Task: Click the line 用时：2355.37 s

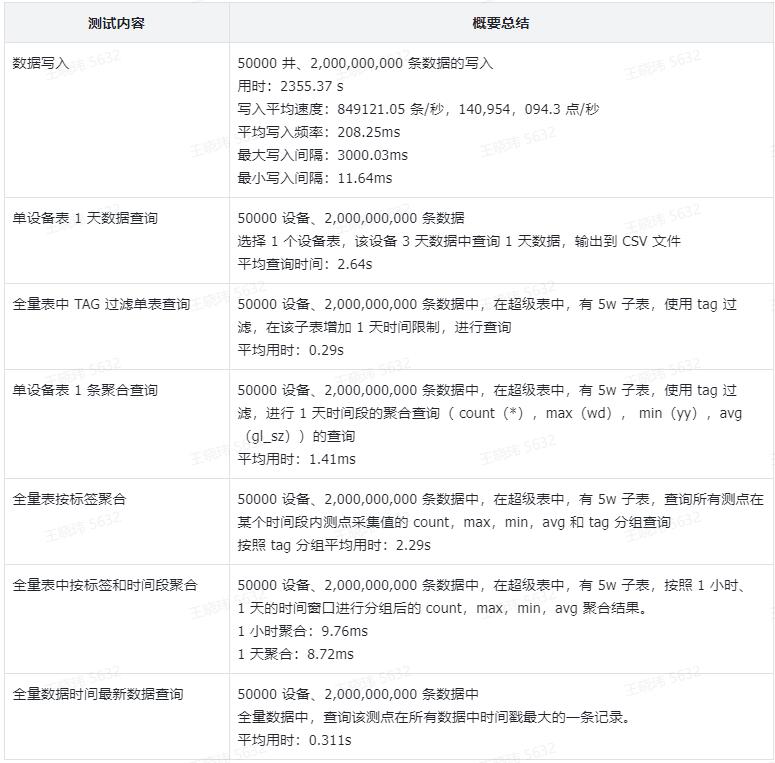Action: [291, 86]
